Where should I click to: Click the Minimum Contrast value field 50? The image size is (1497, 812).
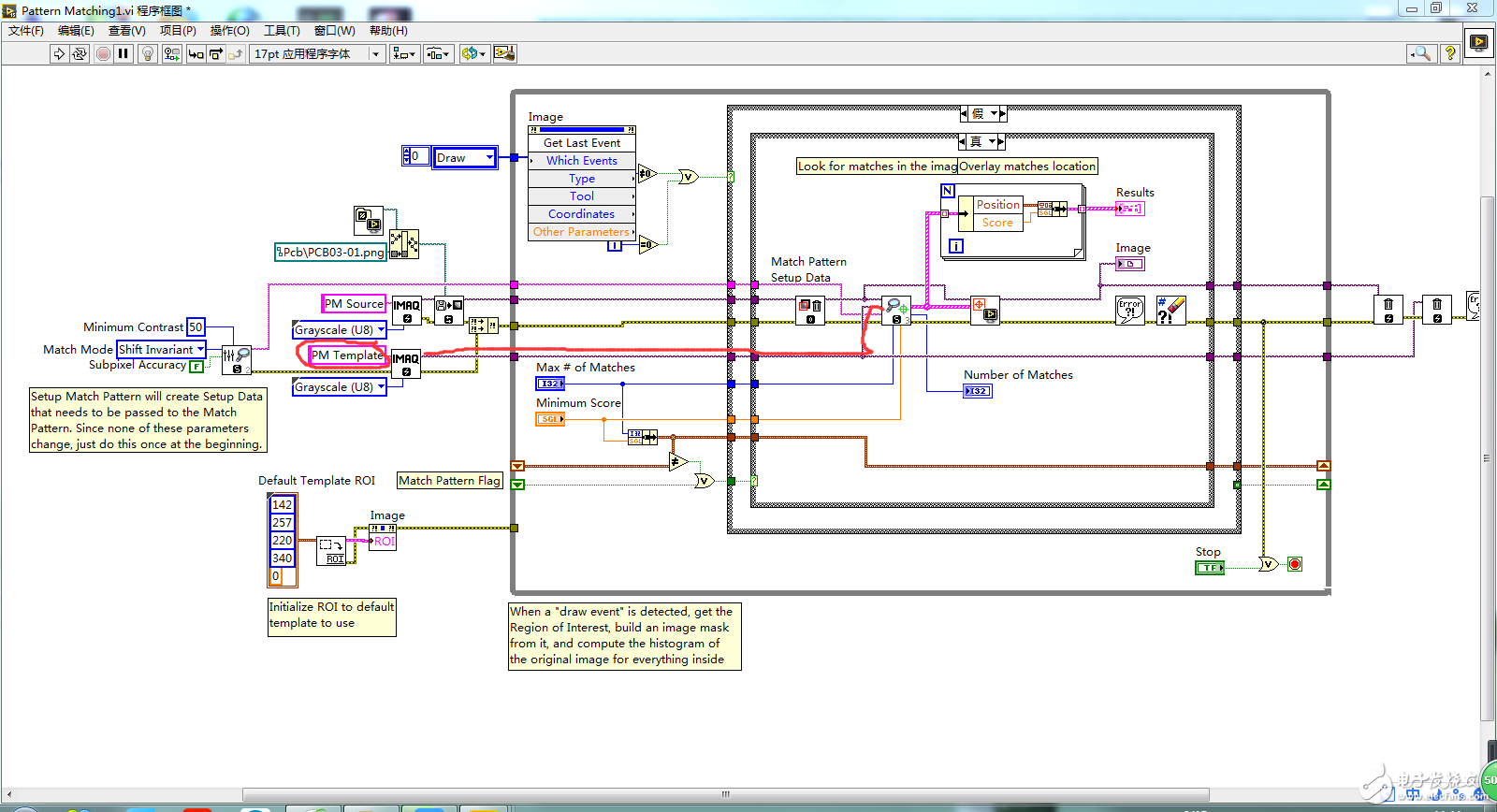(196, 327)
